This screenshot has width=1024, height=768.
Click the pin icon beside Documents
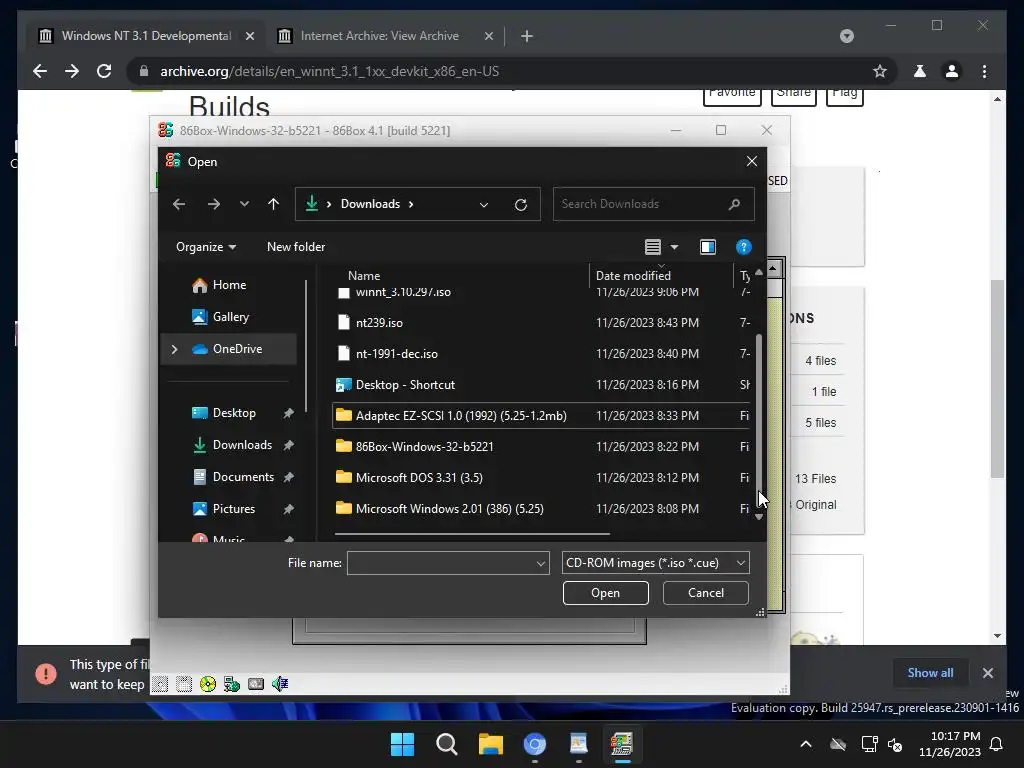click(288, 477)
